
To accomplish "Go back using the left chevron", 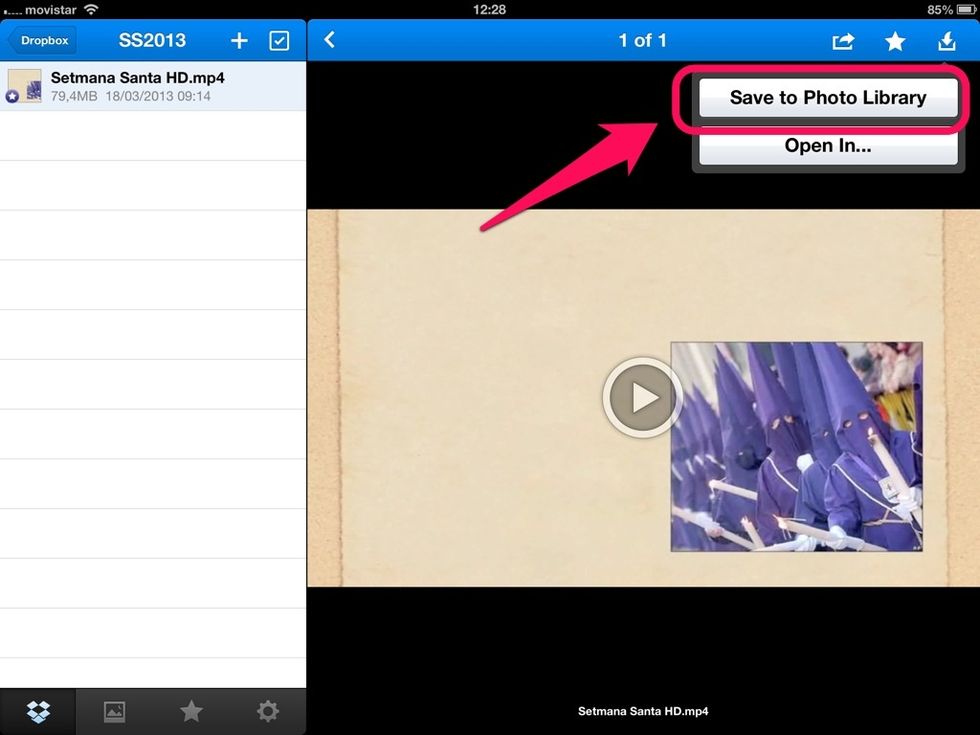I will tap(329, 41).
